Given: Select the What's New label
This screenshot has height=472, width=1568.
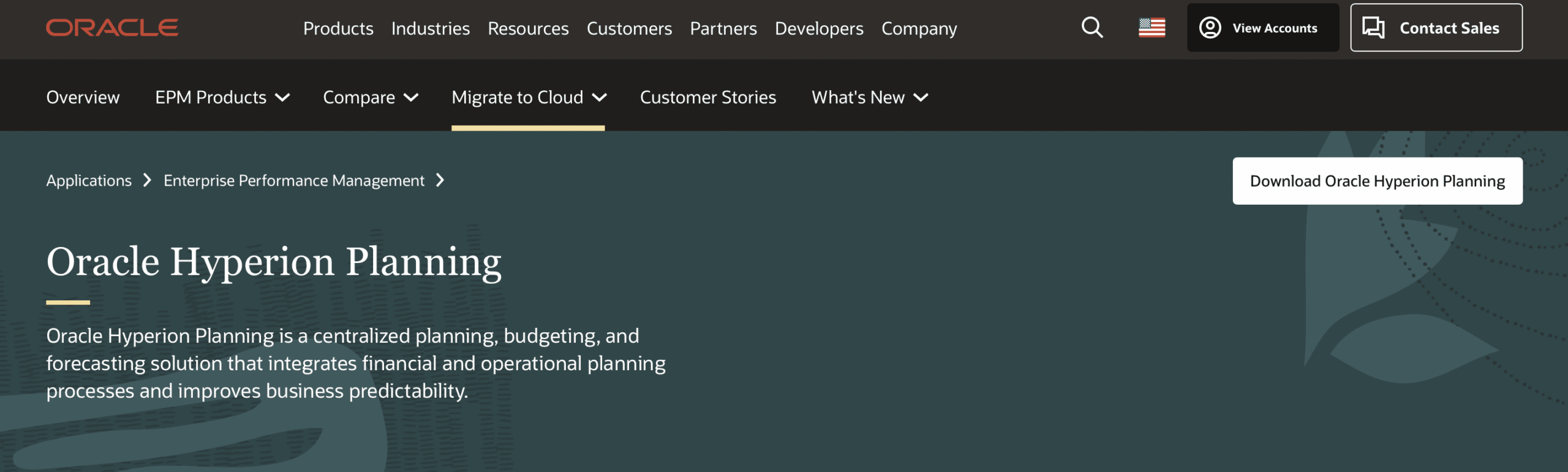Looking at the screenshot, I should pos(858,97).
